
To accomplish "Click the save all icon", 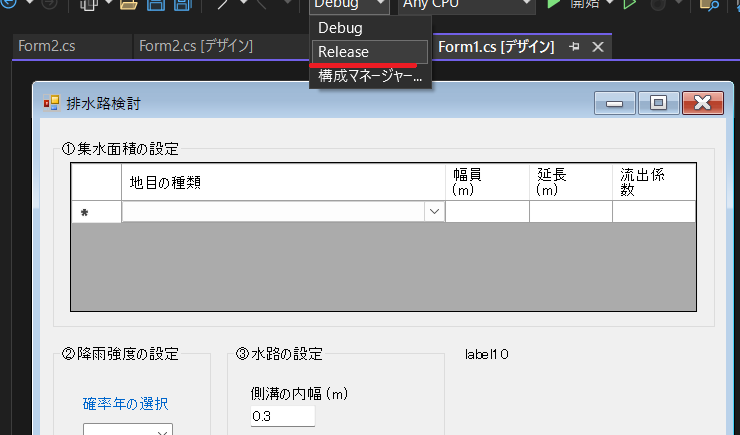I will click(183, 5).
